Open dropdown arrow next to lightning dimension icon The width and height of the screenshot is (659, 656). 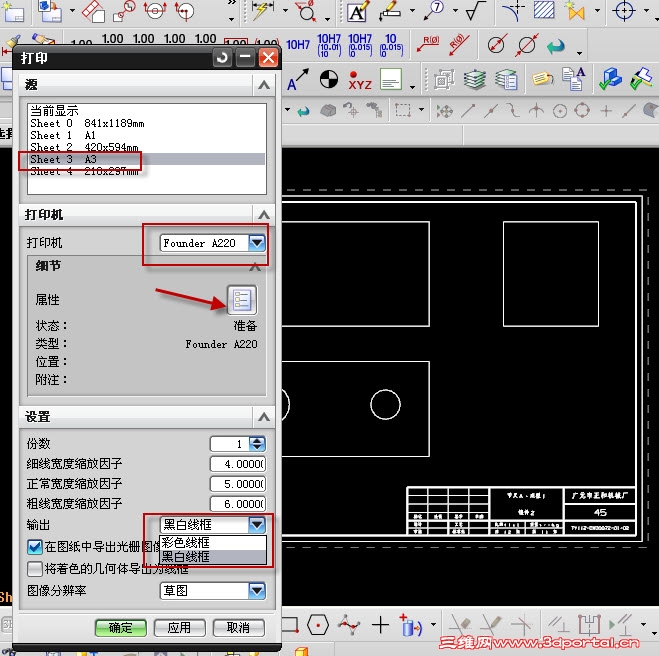285,10
